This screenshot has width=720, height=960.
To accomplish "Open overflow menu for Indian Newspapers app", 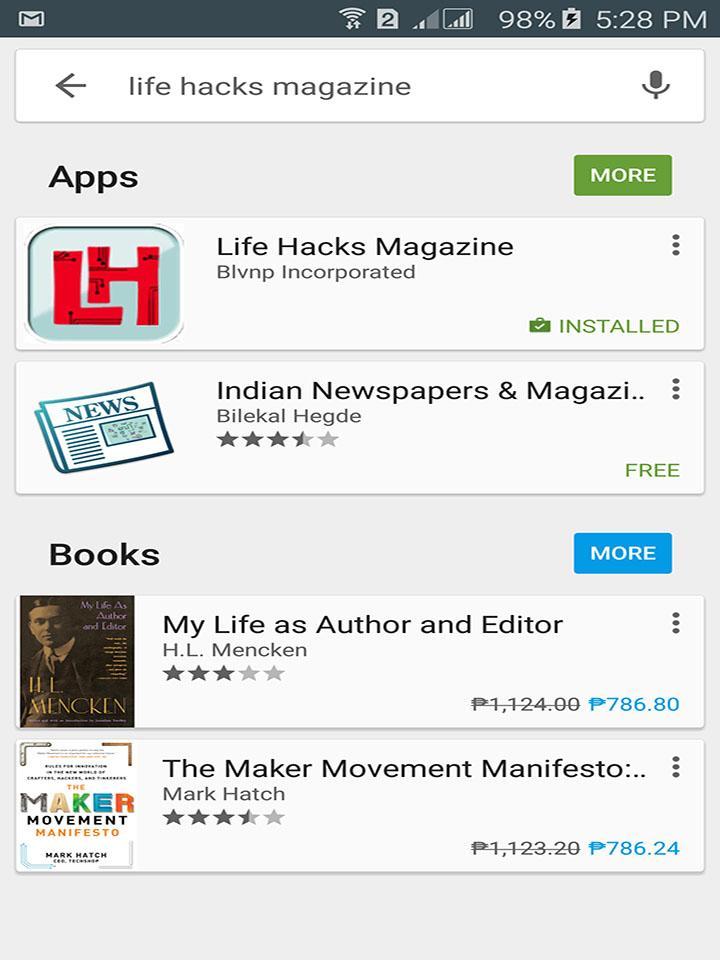I will pos(676,389).
